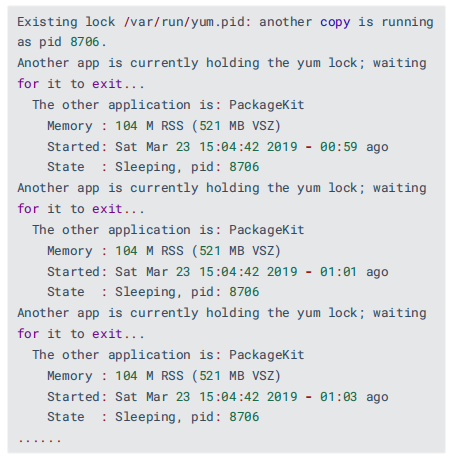Click the first purple 'exit' word
This screenshot has width=462, height=467.
(107, 84)
